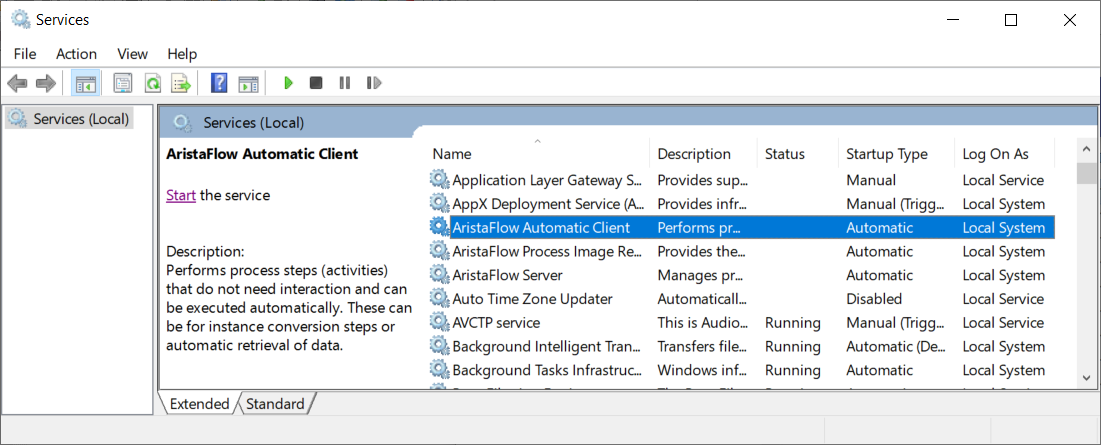Click the Export List toolbar icon
Image resolution: width=1101 pixels, height=445 pixels.
click(181, 84)
